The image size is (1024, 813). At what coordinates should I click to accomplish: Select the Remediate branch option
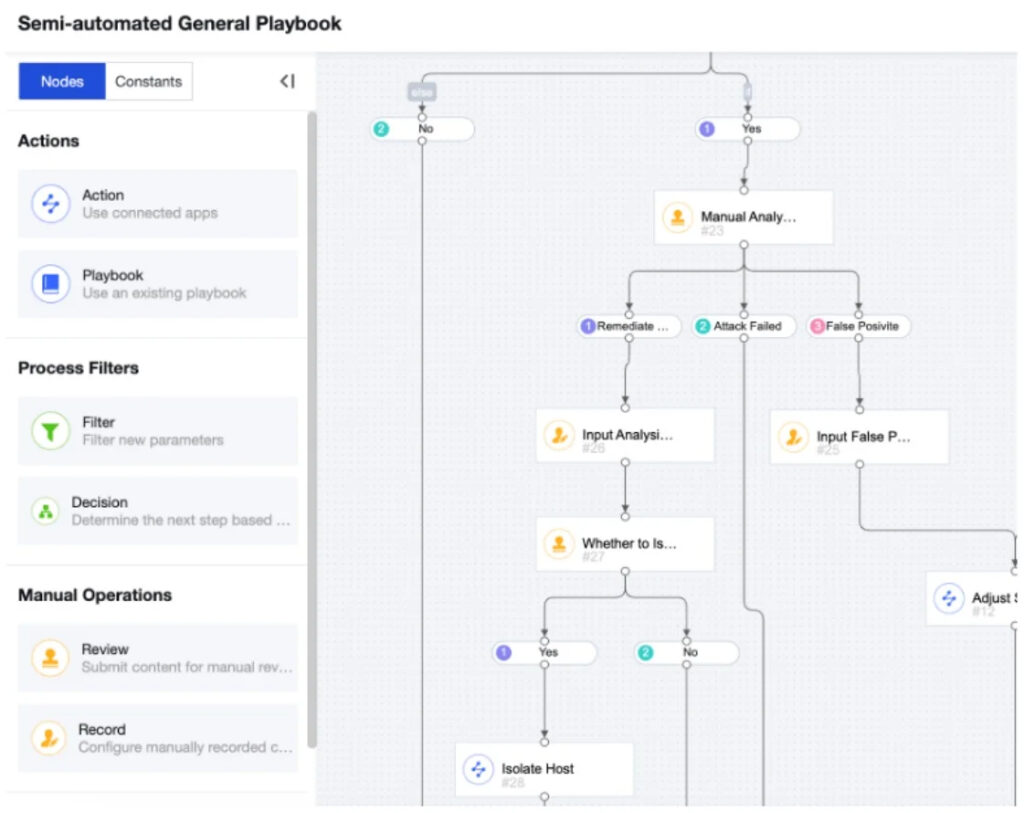(629, 326)
